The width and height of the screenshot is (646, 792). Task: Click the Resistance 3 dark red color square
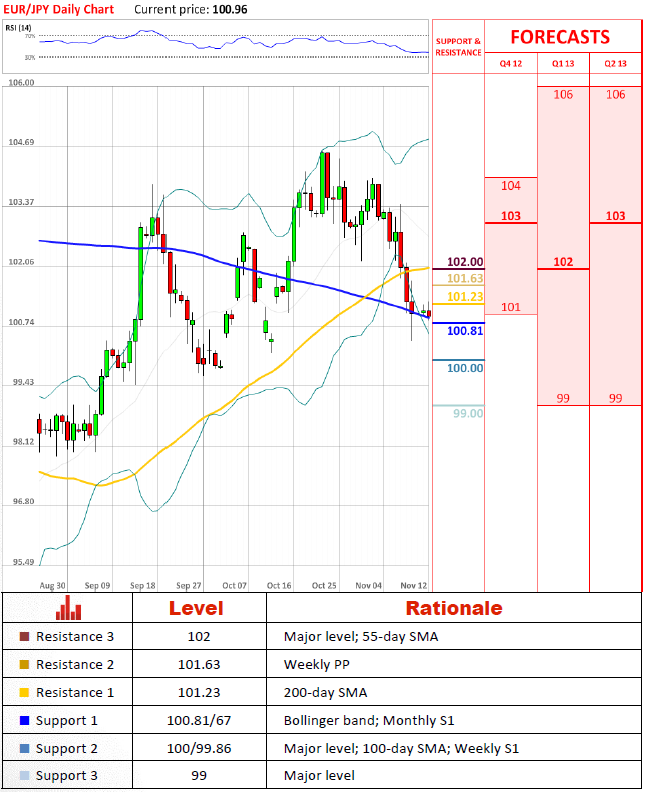click(24, 636)
